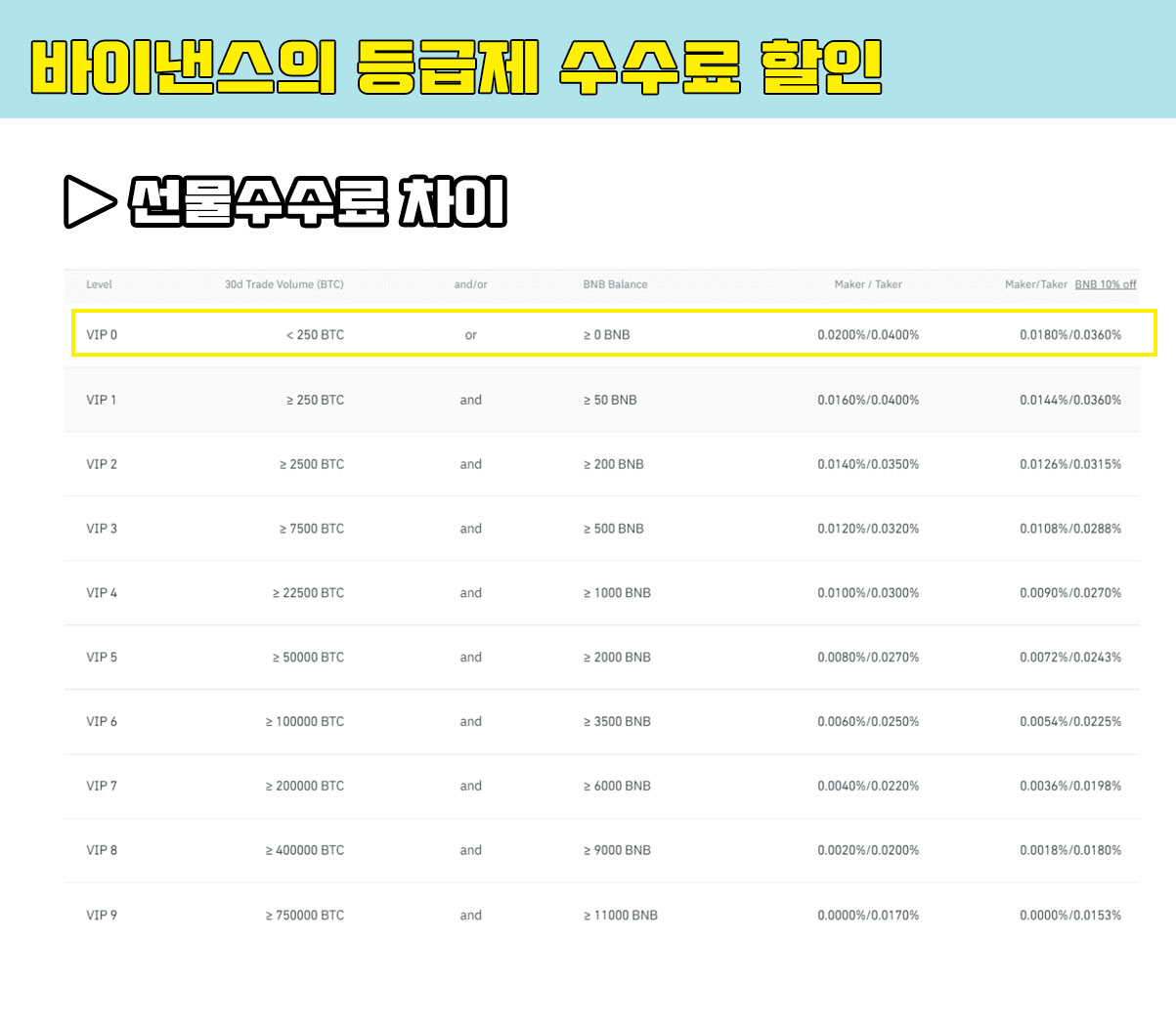Select the 30d Trade Volume (BTC) header
The image size is (1176, 1026).
point(284,284)
